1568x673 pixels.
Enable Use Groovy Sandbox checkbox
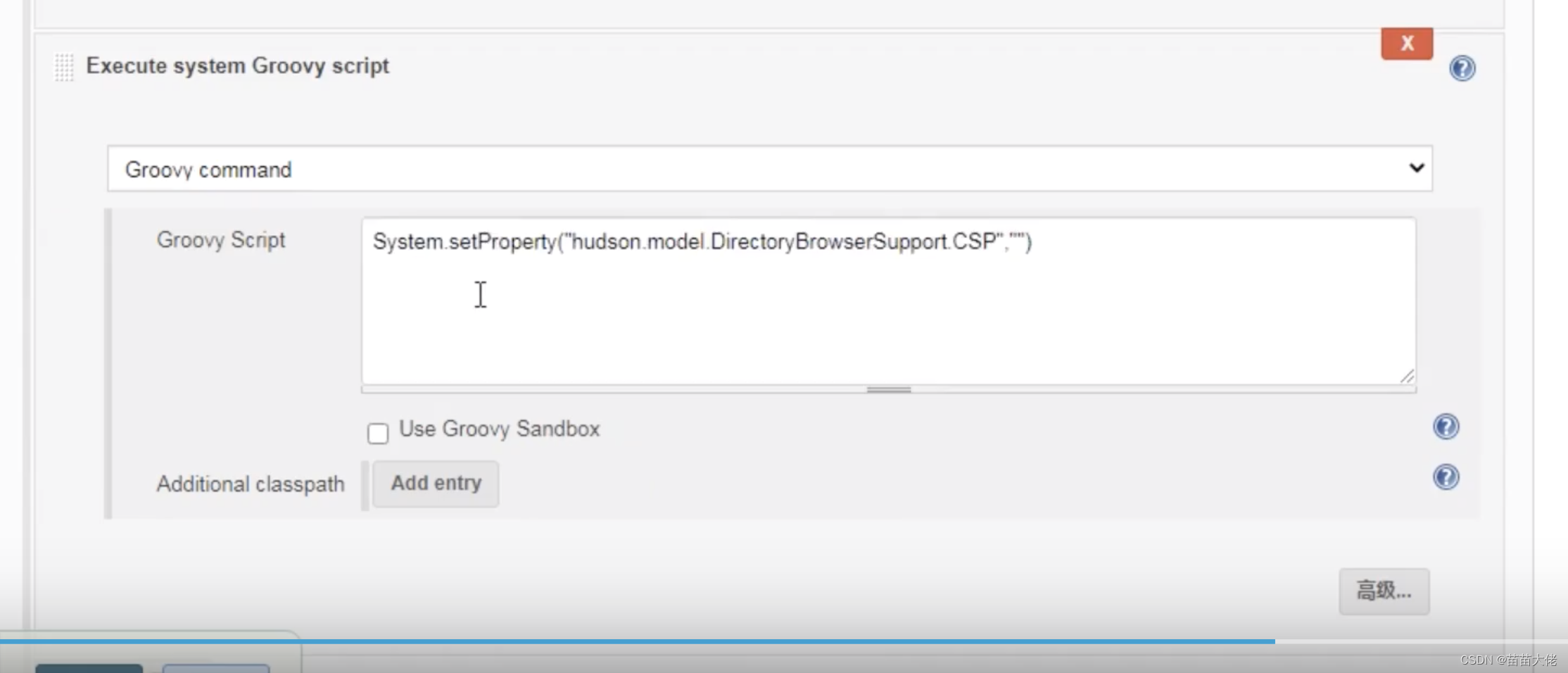tap(378, 433)
